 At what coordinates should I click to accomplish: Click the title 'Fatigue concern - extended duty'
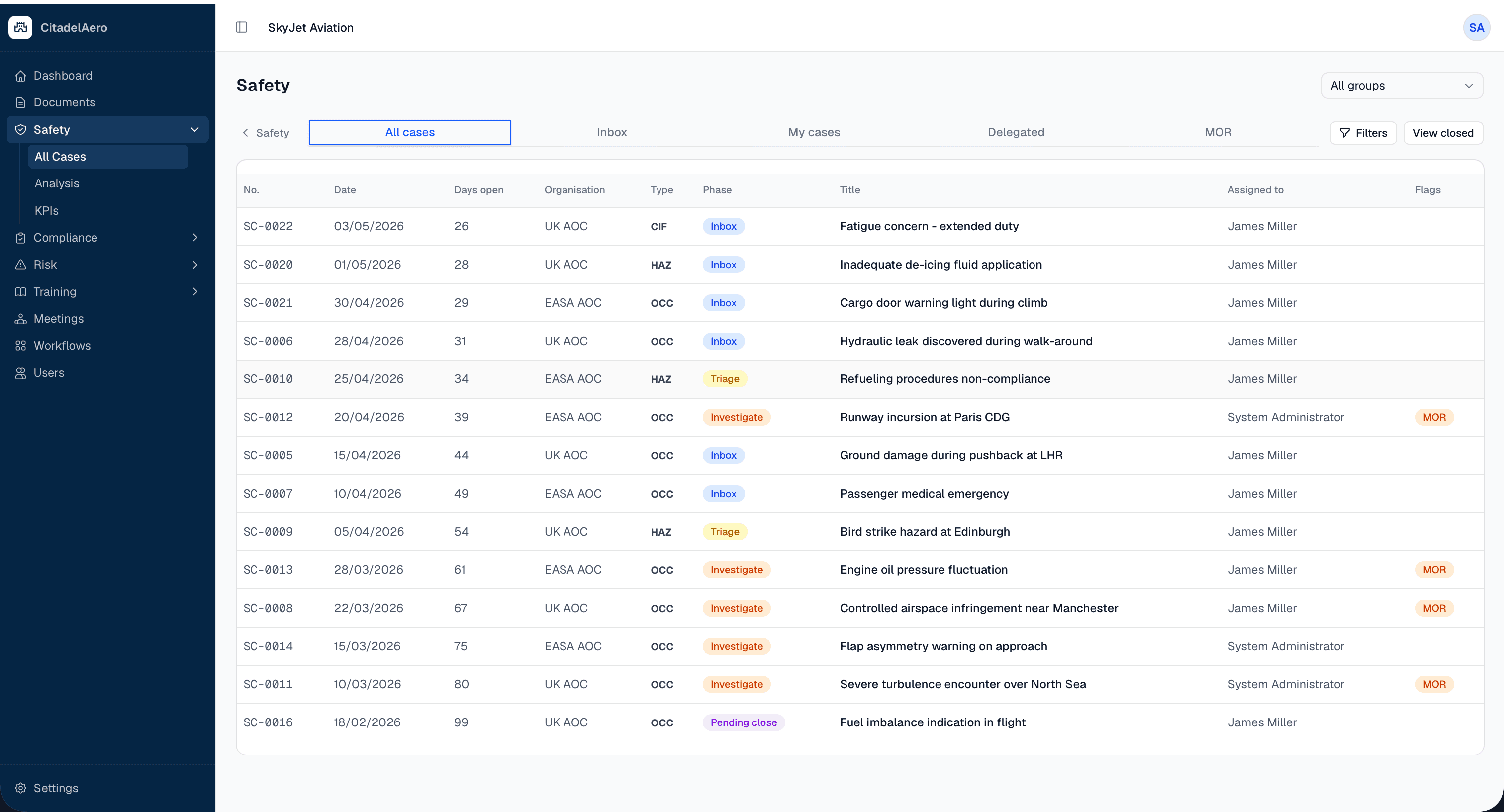929,227
